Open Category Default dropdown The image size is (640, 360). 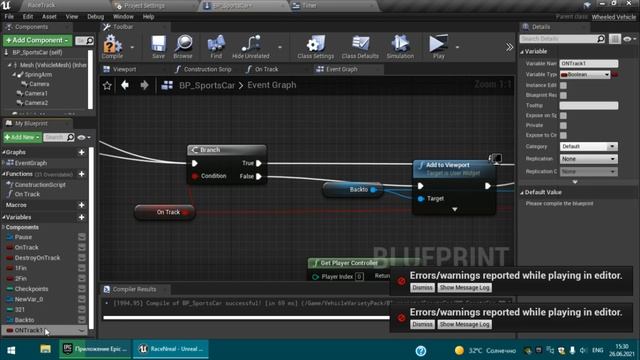tap(588, 146)
